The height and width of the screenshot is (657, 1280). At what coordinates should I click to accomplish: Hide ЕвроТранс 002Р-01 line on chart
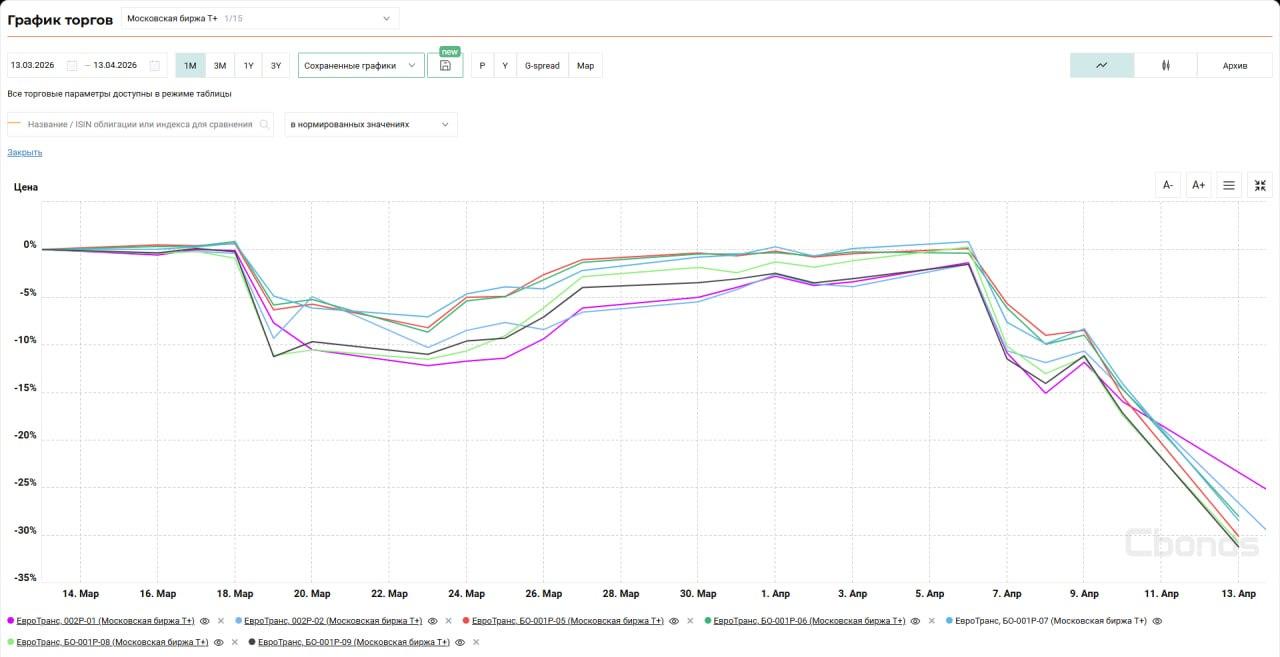(205, 621)
